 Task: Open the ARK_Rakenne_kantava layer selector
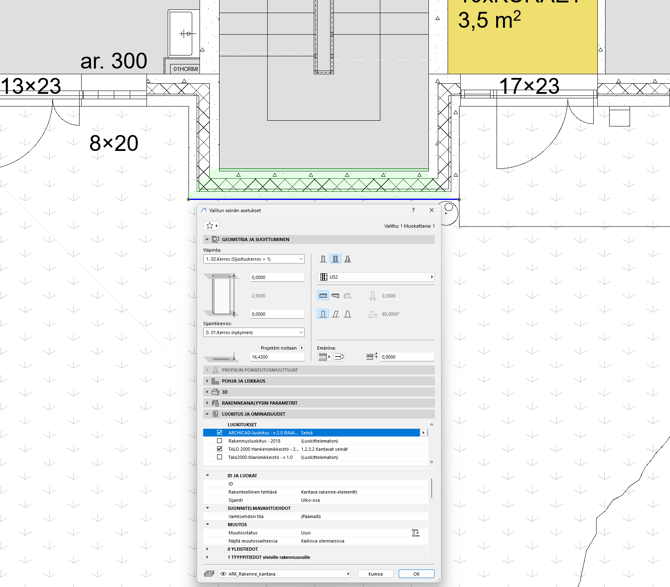click(x=285, y=574)
